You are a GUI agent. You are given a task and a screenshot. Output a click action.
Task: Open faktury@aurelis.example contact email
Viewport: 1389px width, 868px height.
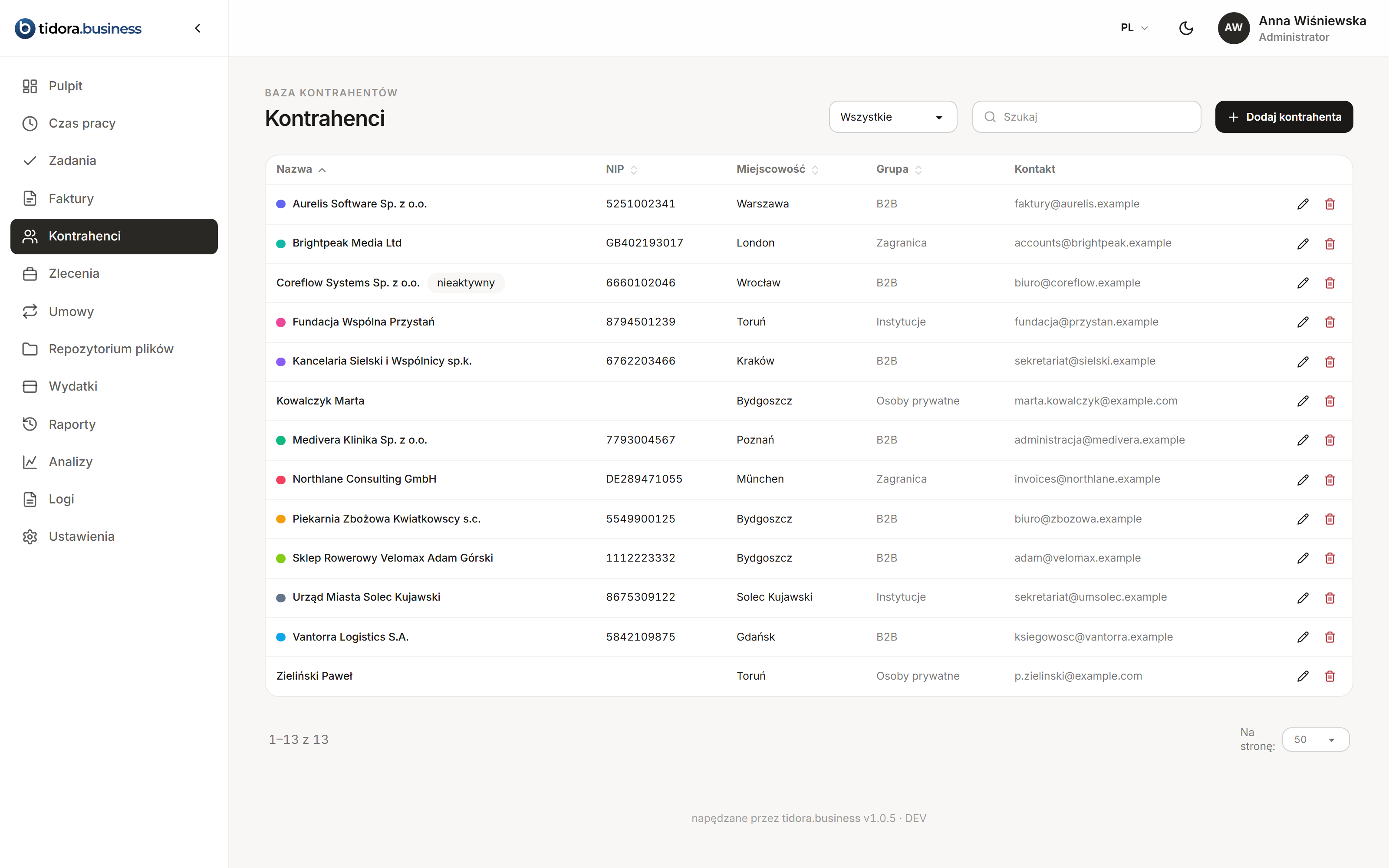(x=1076, y=204)
